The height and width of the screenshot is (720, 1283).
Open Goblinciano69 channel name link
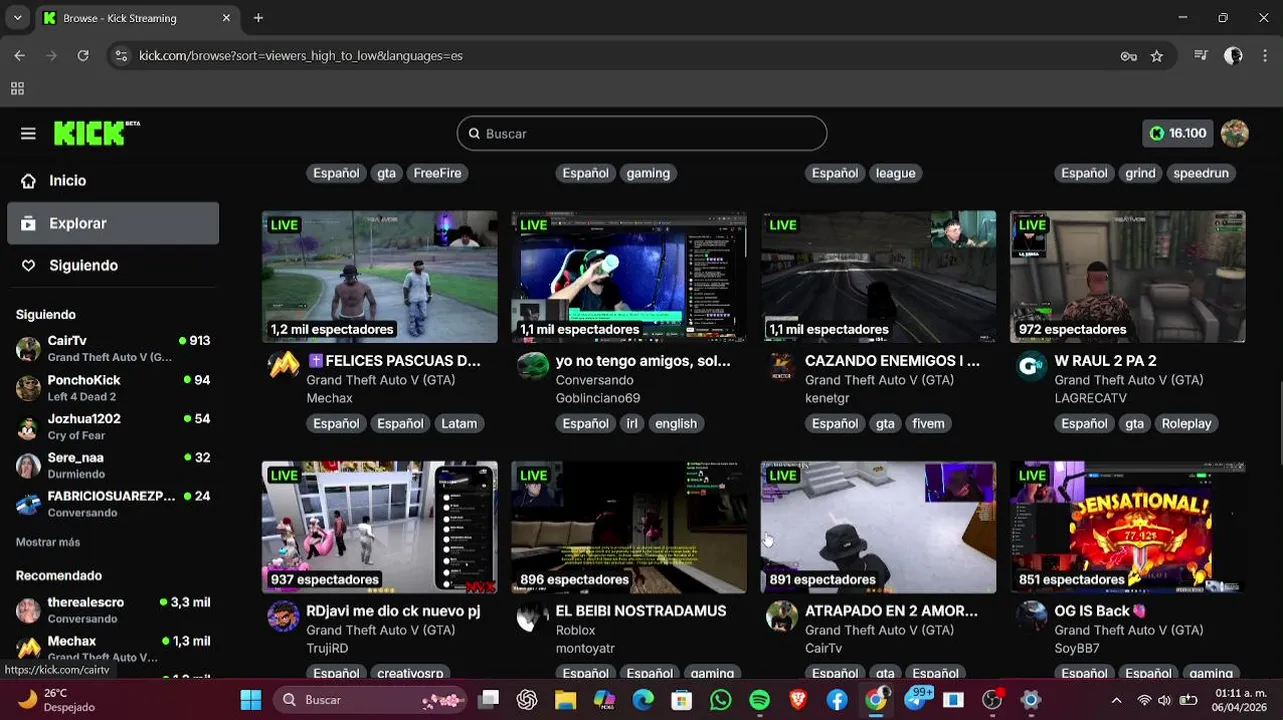click(x=598, y=398)
